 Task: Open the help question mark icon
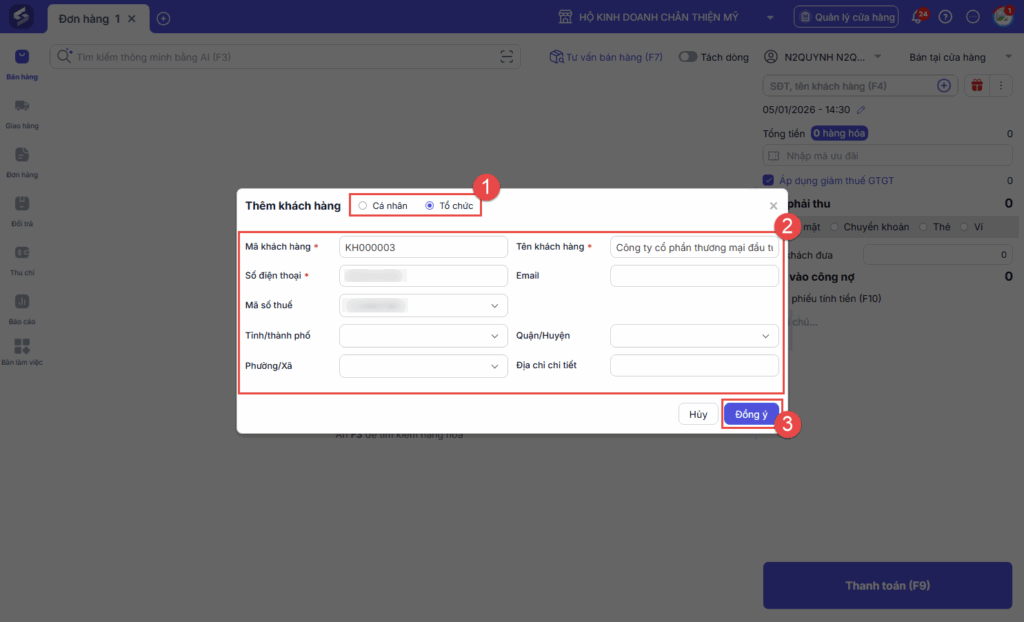point(945,17)
